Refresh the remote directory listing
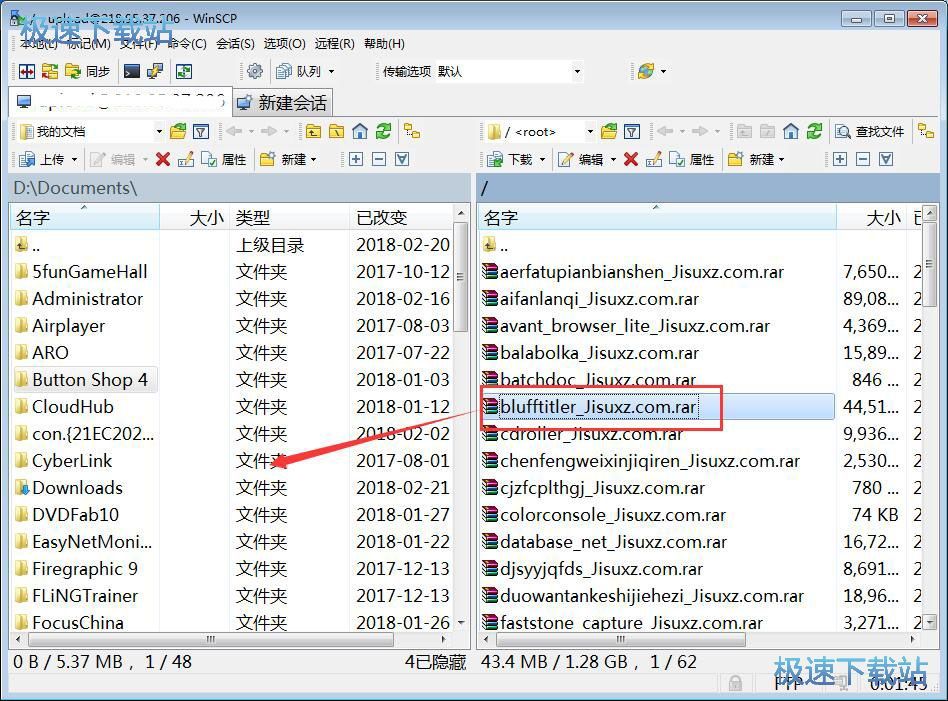 tap(816, 130)
